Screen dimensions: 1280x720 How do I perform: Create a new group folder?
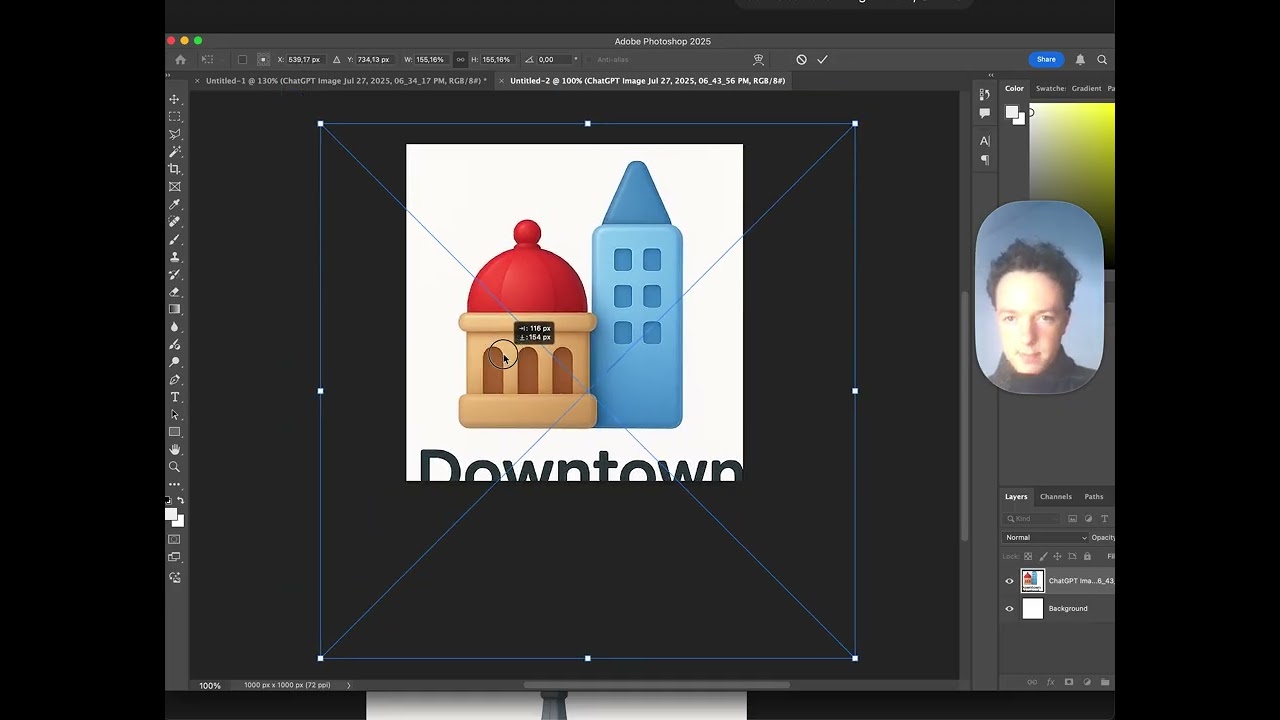click(x=1105, y=682)
